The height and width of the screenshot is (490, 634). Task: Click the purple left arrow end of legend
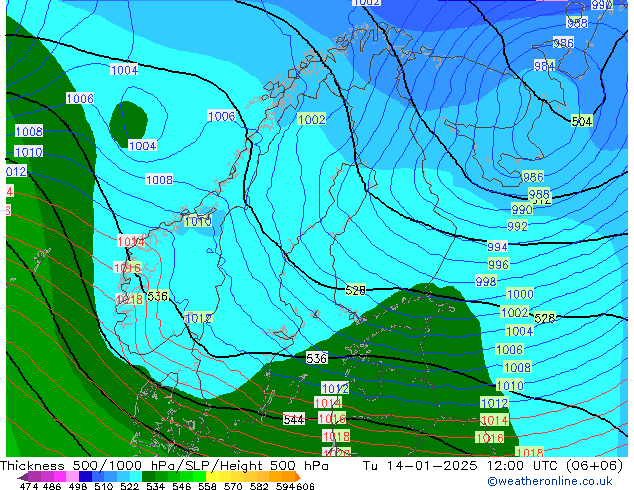23,477
